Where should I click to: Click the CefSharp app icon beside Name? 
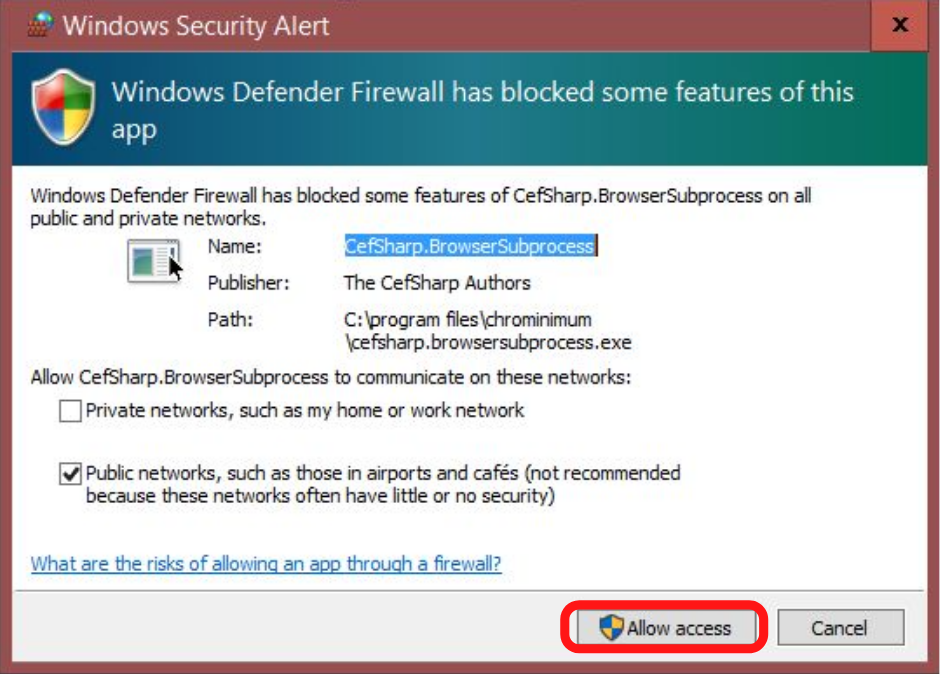click(154, 261)
